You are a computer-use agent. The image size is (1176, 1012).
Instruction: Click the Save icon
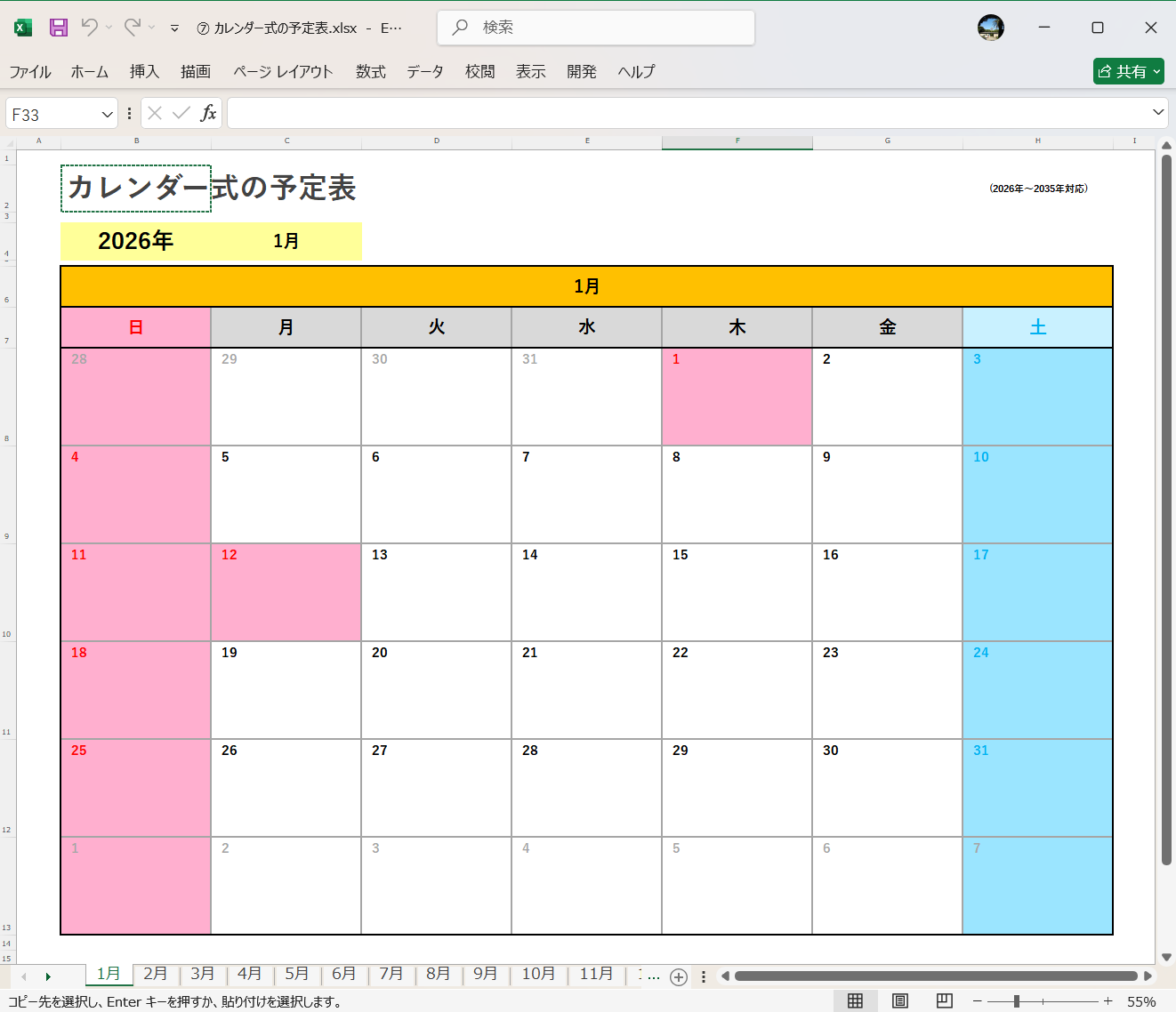click(x=58, y=27)
